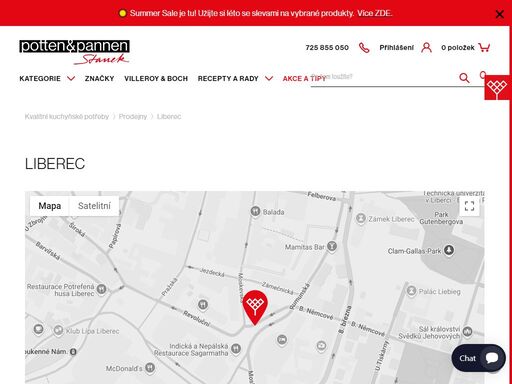Open the RECEPTY A RADY menu

point(228,79)
